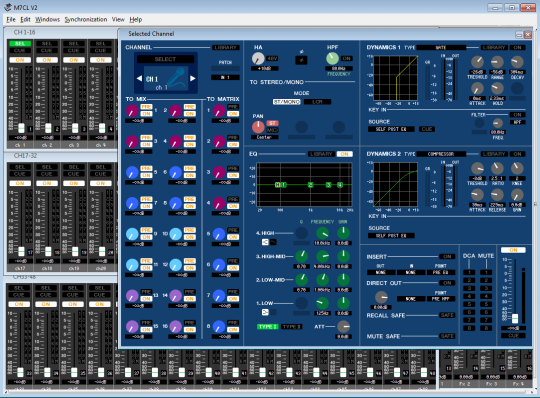Click the ch 1 fader in CH1-16 window
The image size is (540, 398).
(21, 128)
